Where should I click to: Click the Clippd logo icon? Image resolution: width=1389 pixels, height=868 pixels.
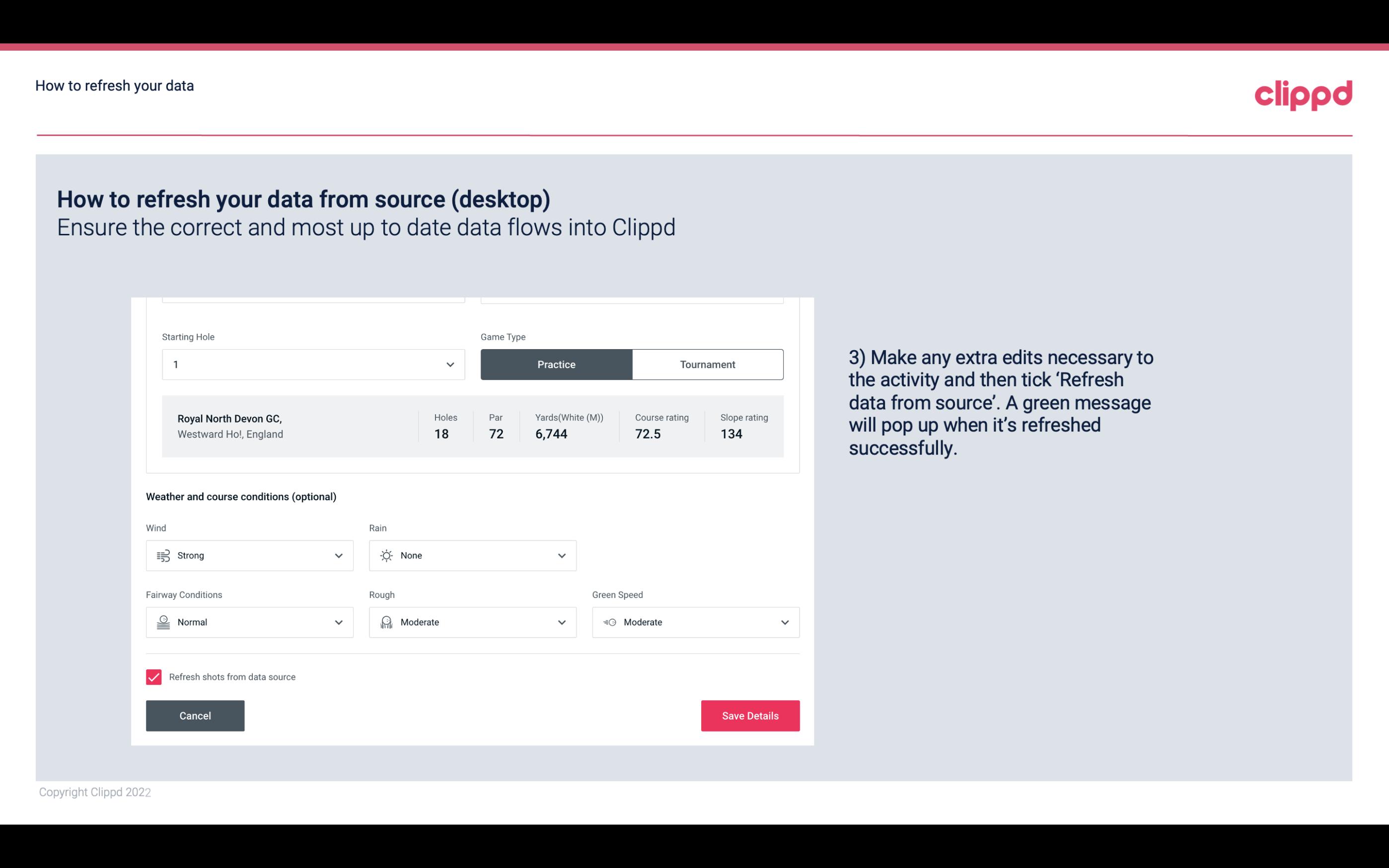pyautogui.click(x=1303, y=94)
